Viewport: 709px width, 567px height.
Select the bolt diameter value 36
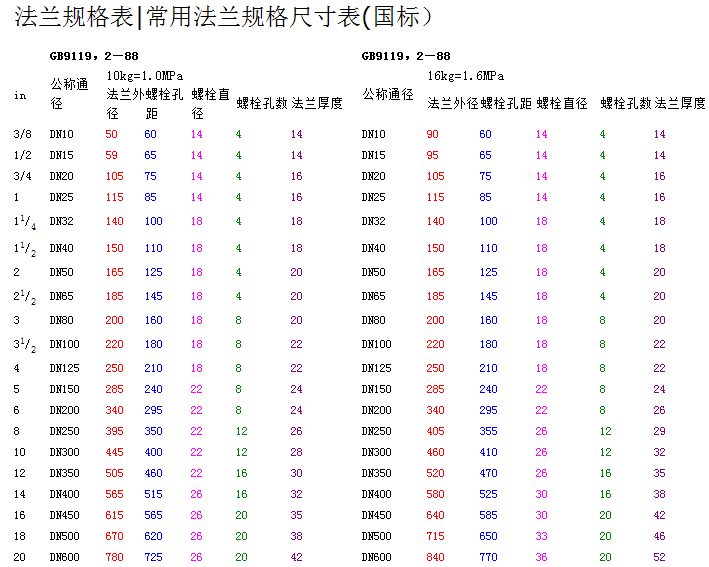pyautogui.click(x=541, y=557)
